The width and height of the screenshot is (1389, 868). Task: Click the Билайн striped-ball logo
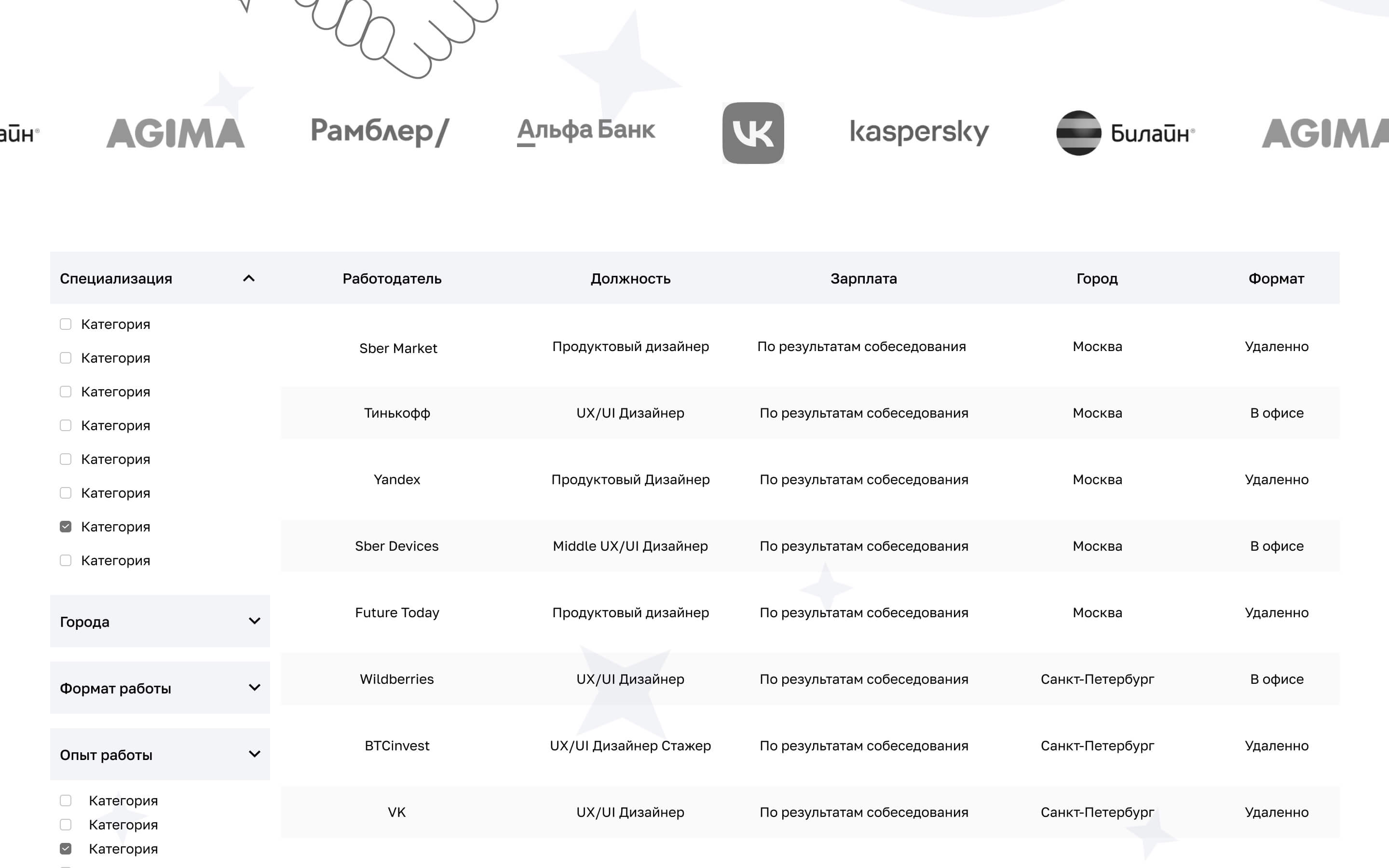tap(1078, 133)
